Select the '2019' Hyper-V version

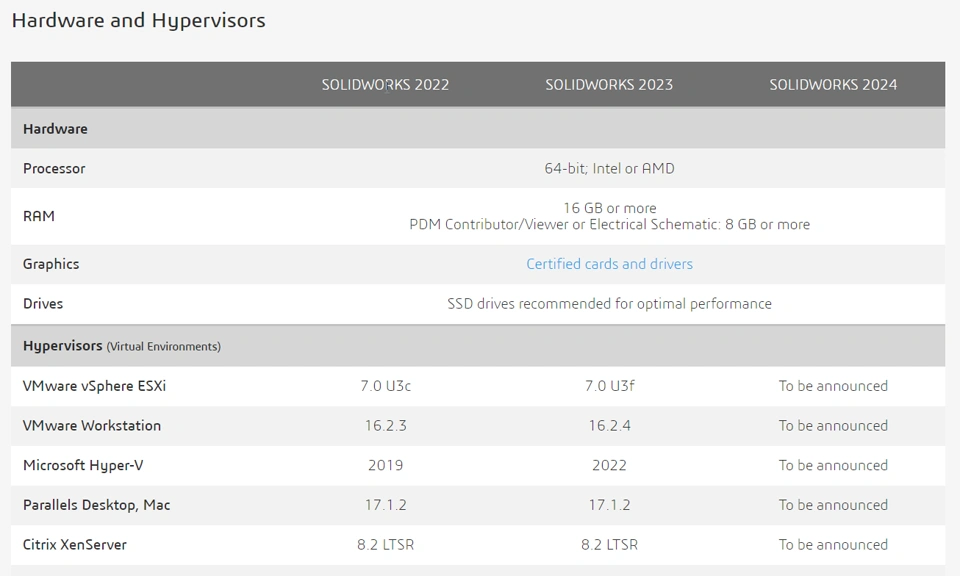[x=385, y=465]
